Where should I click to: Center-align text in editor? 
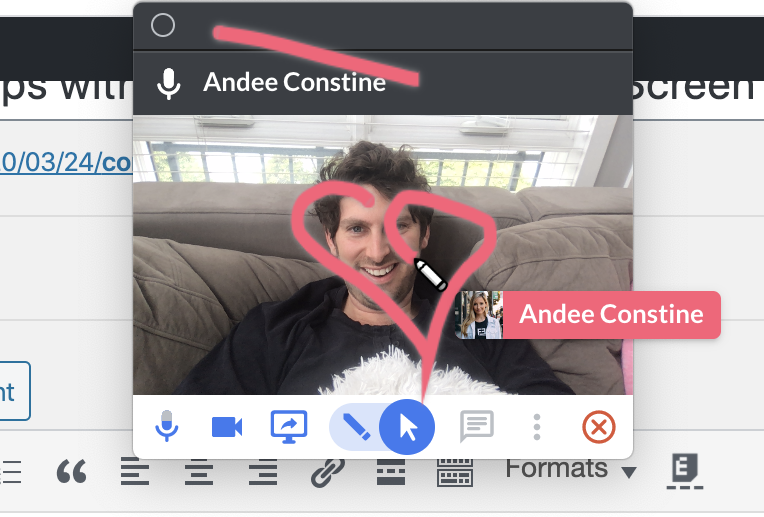coord(199,471)
